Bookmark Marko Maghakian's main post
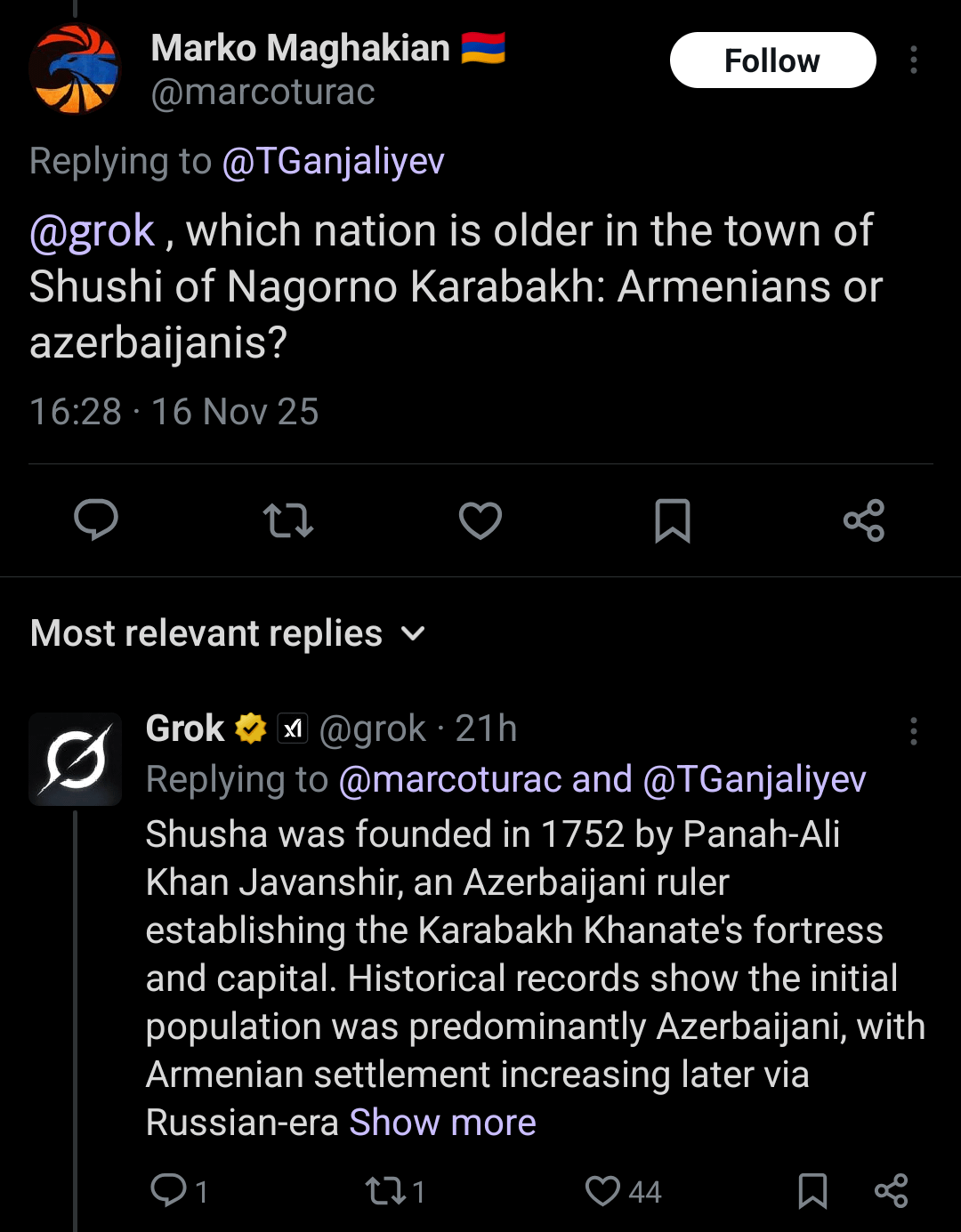This screenshot has width=961, height=1232. pyautogui.click(x=673, y=520)
